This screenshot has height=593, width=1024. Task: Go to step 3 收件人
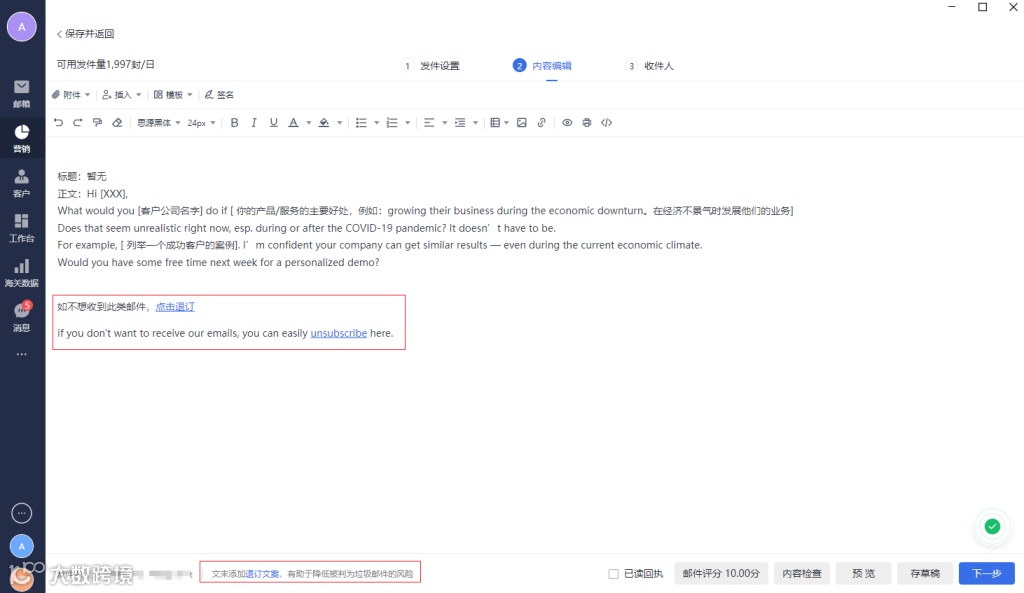650,65
